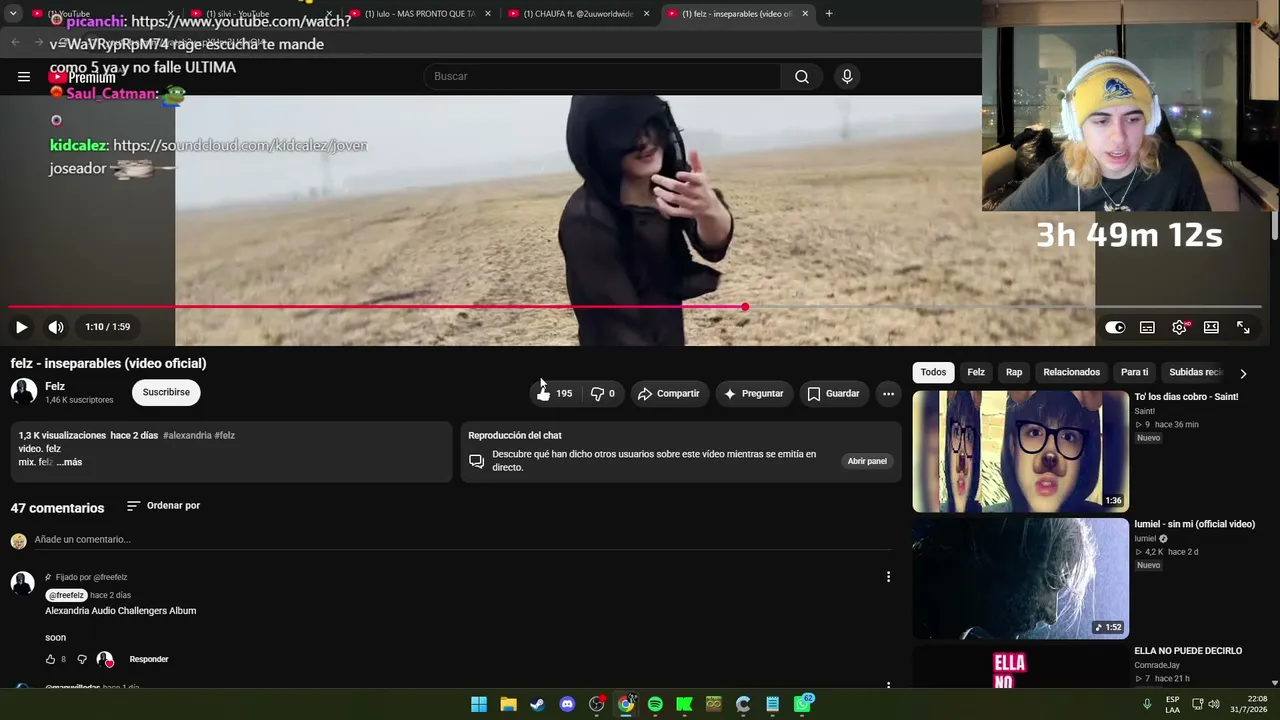Open the Windows Start menu
Image resolution: width=1280 pixels, height=720 pixels.
coord(479,704)
